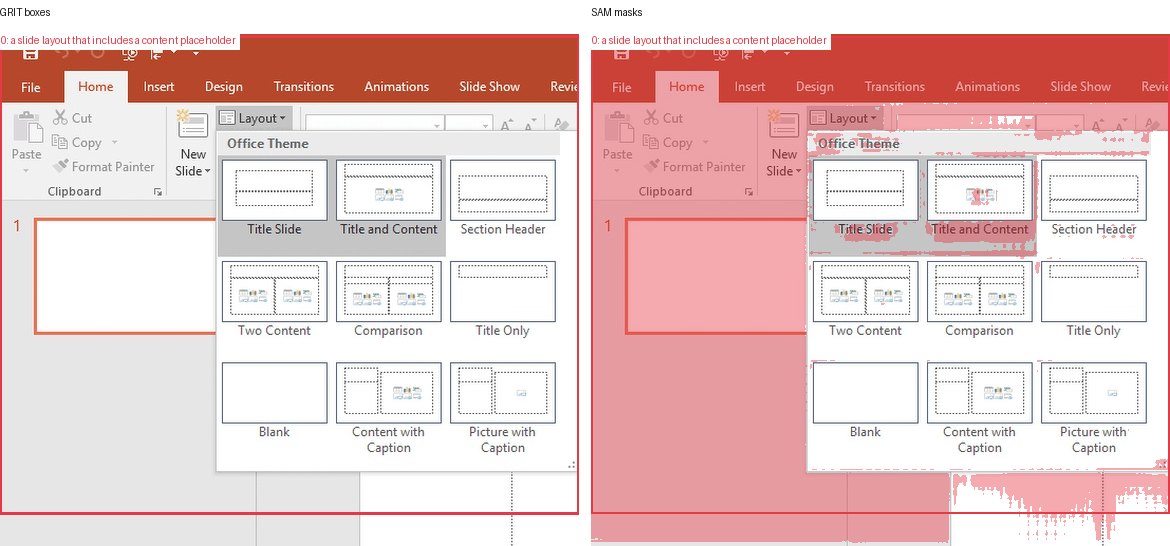The height and width of the screenshot is (546, 1170).
Task: Click Copy in right SAM masks screenshot
Action: (x=667, y=142)
